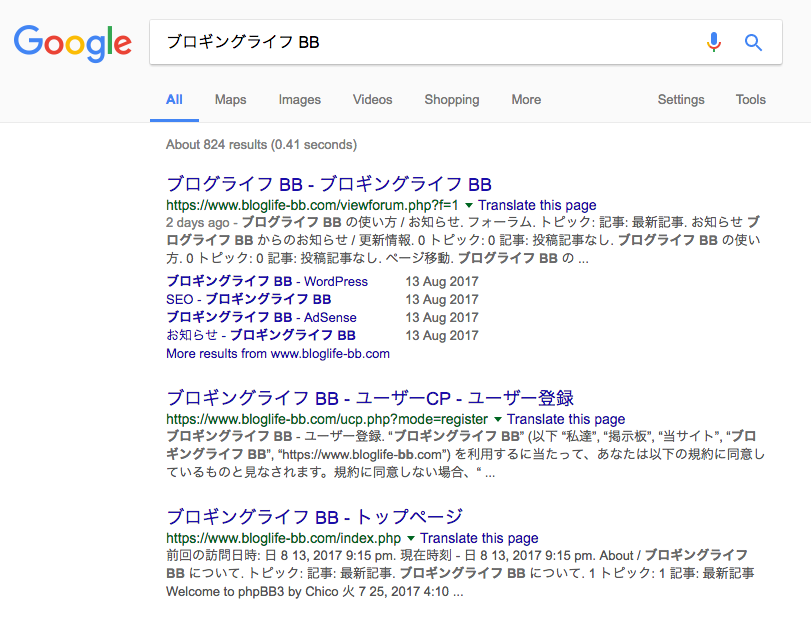Expand arrow next to viewforum.php?f=1 URL

469,205
